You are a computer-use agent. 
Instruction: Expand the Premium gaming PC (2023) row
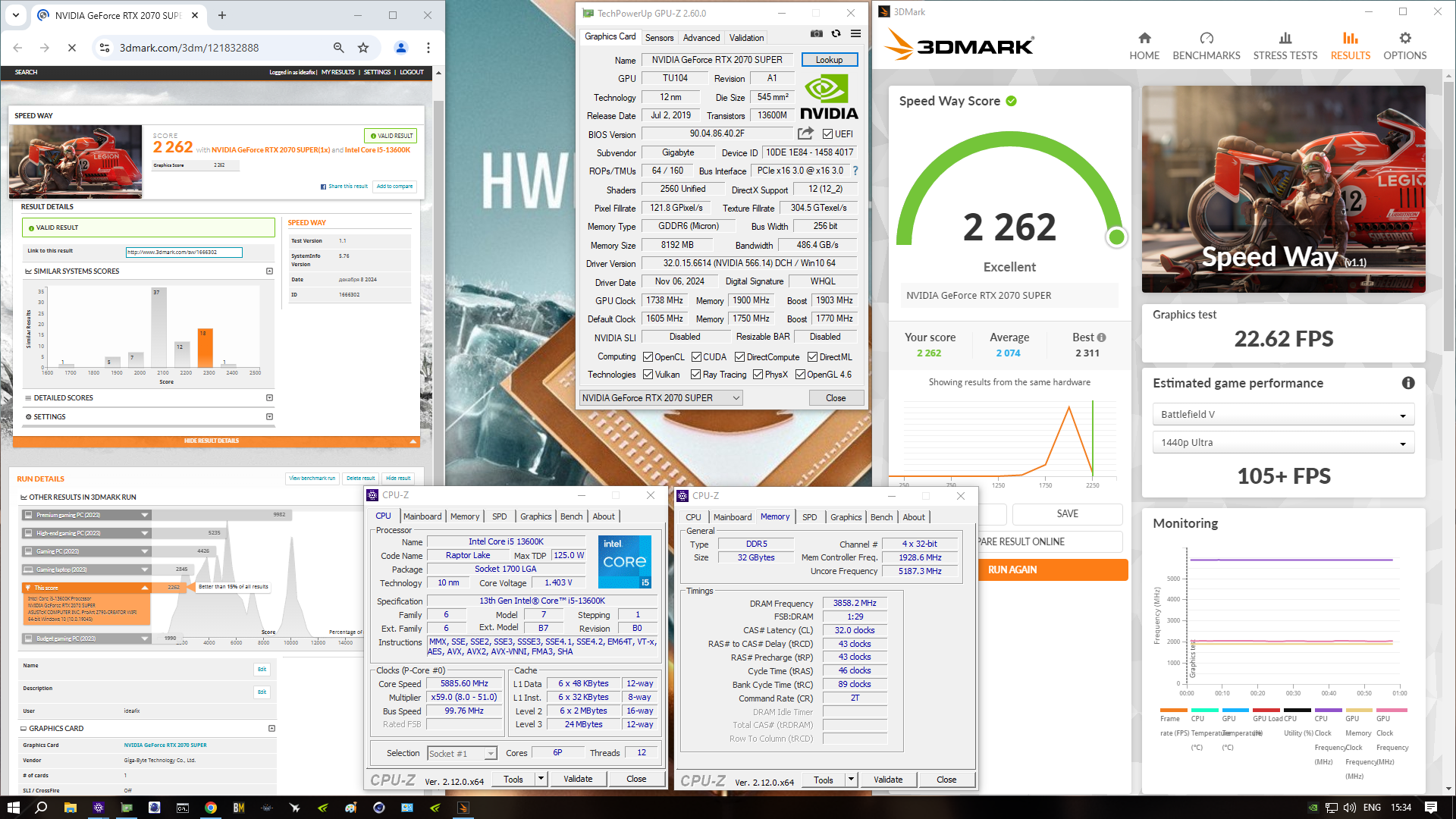click(86, 515)
